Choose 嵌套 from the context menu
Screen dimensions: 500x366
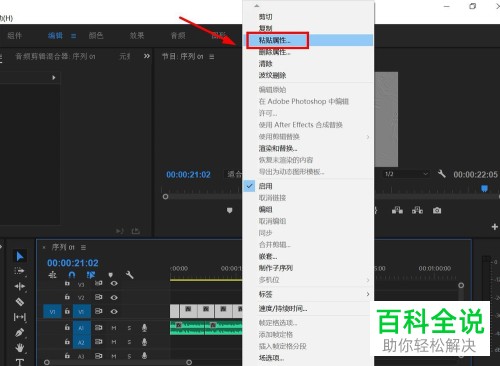click(x=308, y=256)
